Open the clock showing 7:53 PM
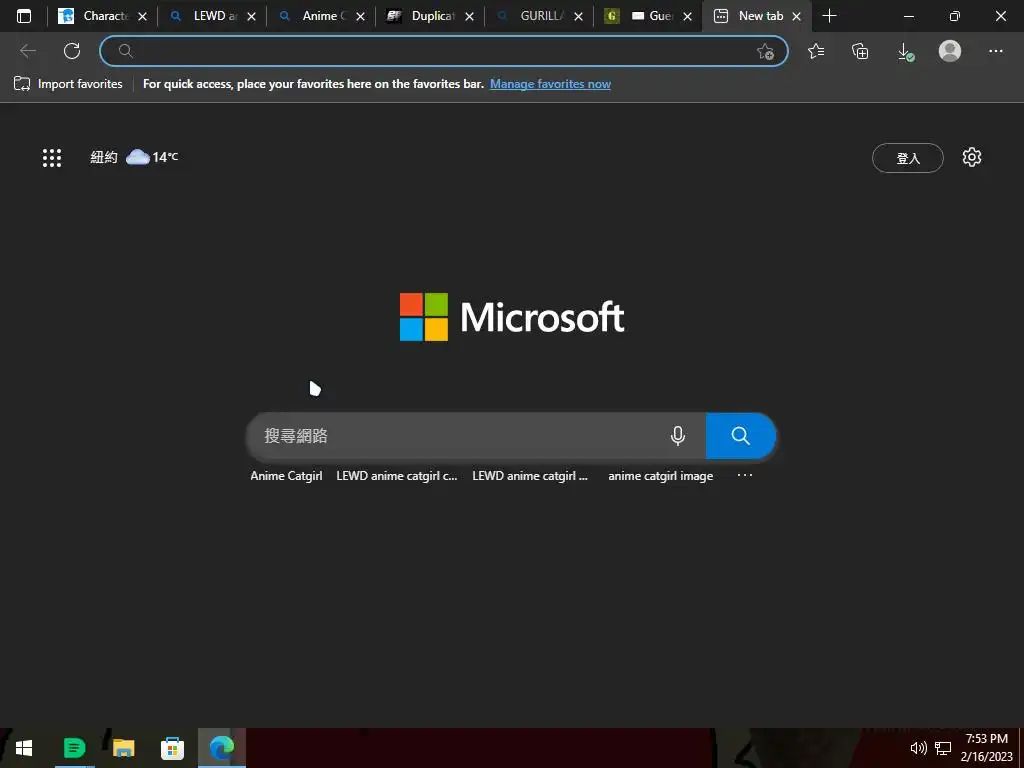 point(987,748)
